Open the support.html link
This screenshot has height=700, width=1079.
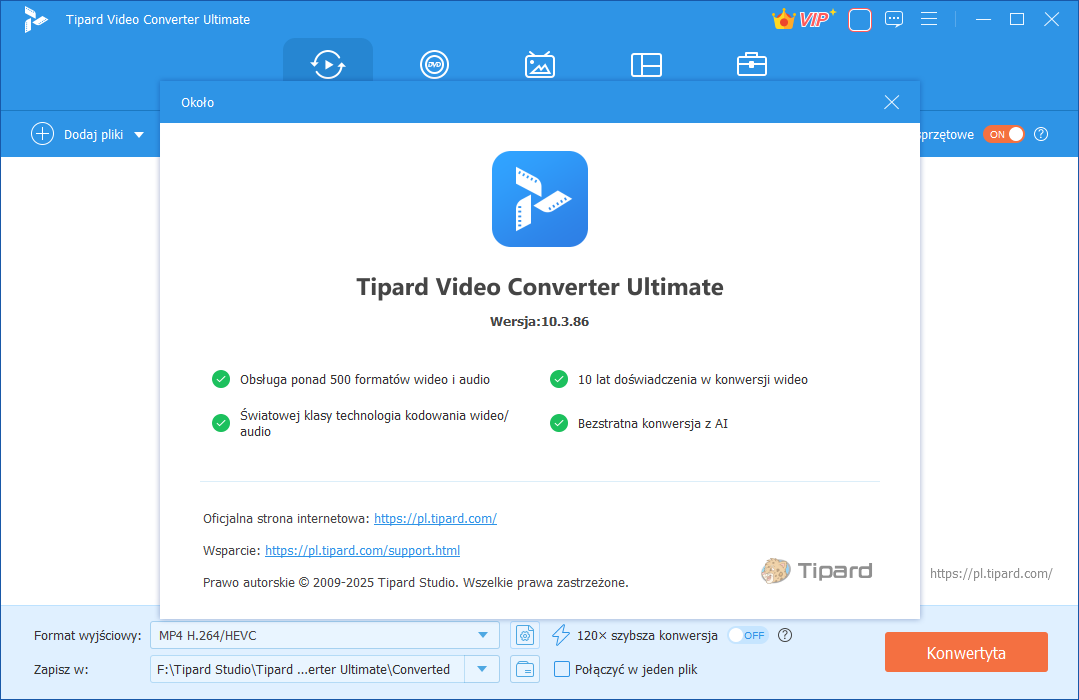362,551
